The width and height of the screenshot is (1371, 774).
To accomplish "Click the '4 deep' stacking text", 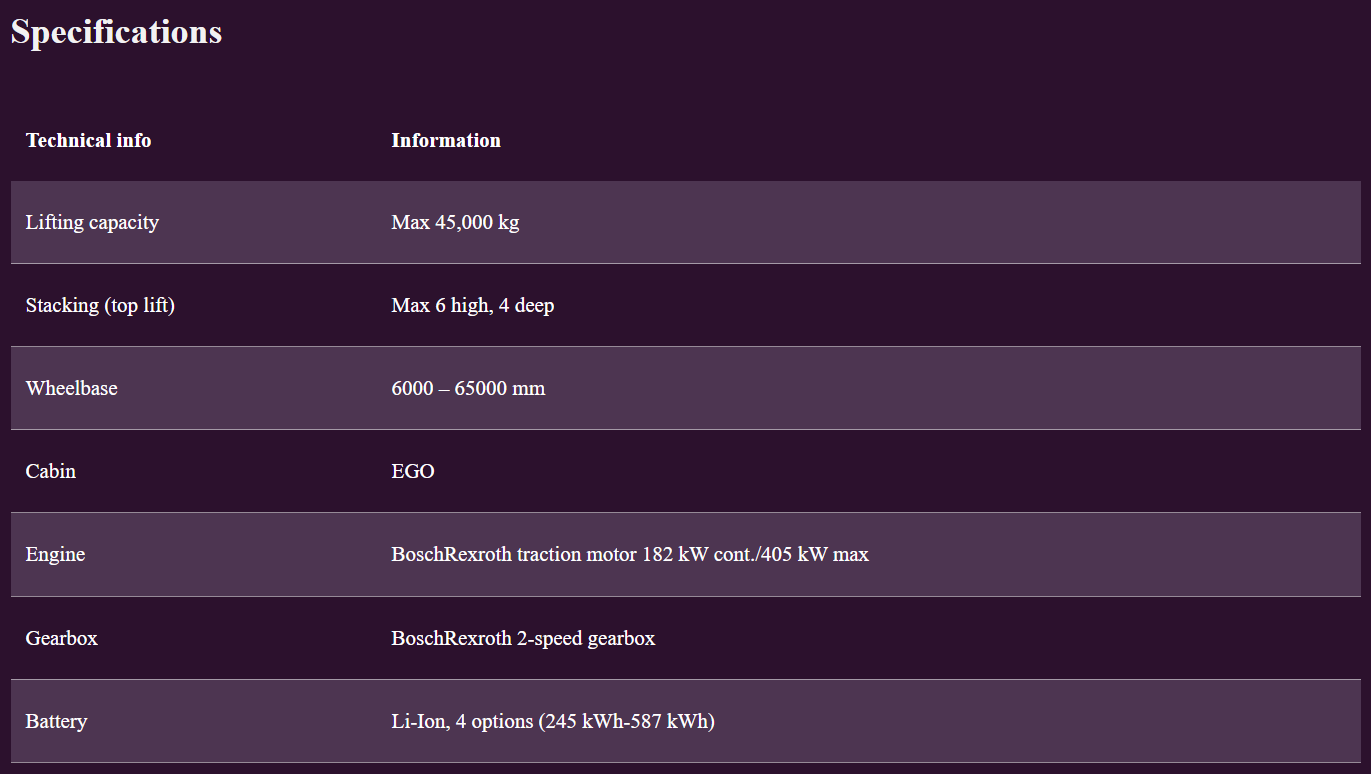I will click(x=527, y=305).
